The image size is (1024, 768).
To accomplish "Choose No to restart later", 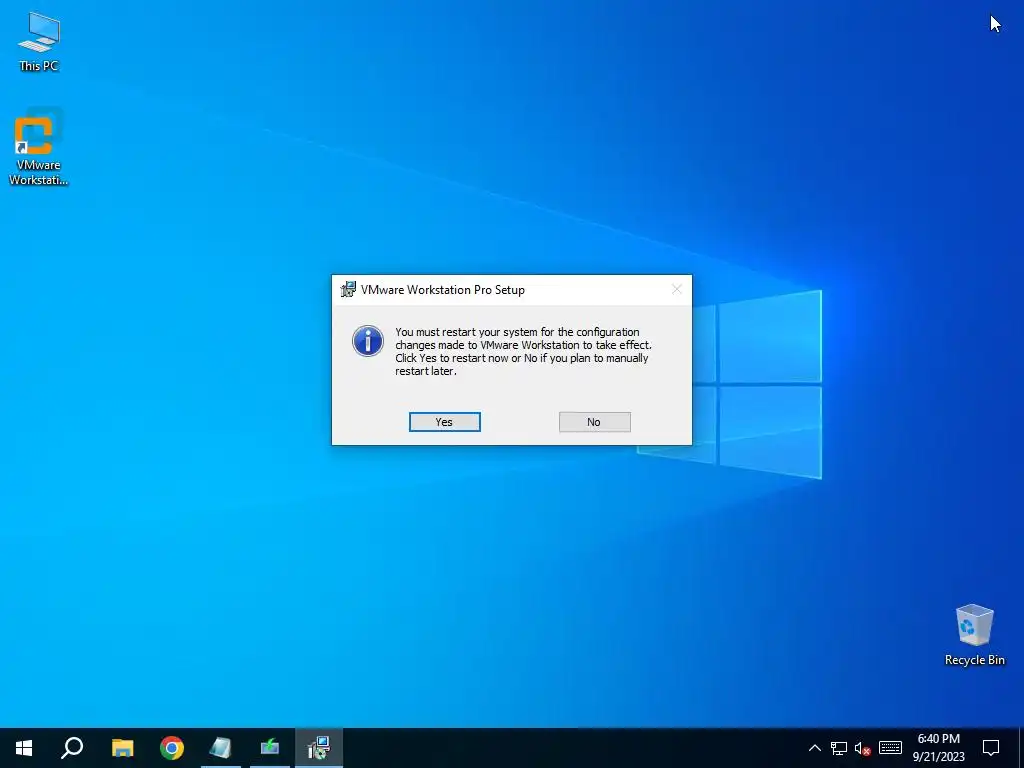I will (x=594, y=422).
